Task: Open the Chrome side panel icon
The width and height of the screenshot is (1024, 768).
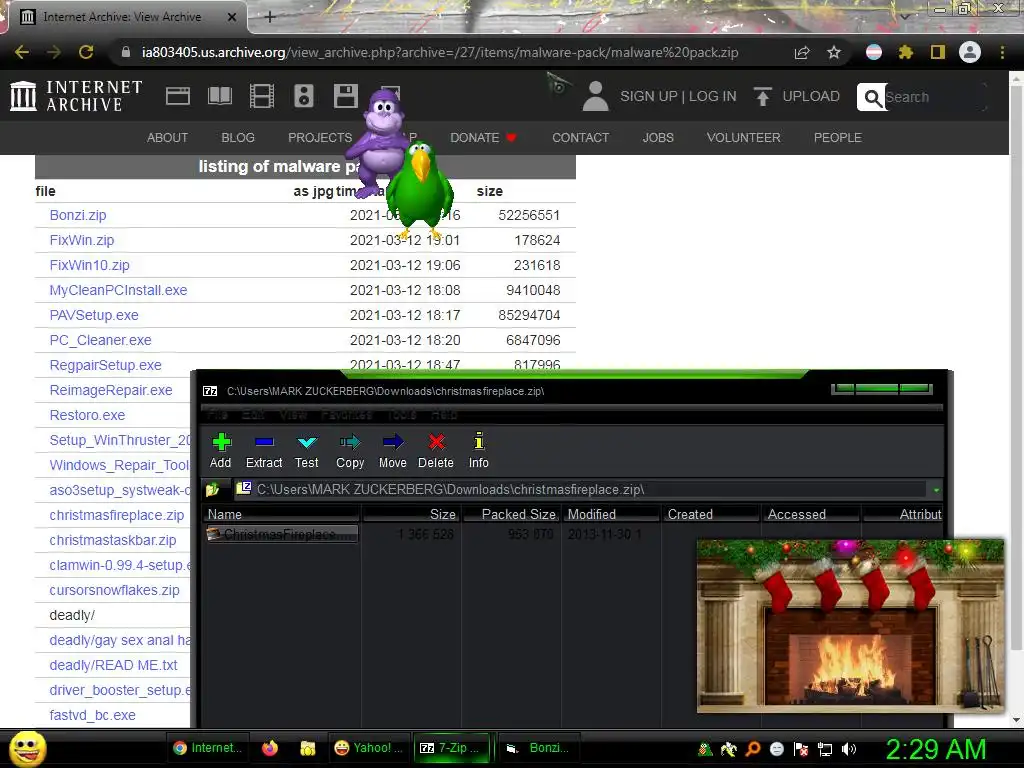Action: [x=938, y=52]
